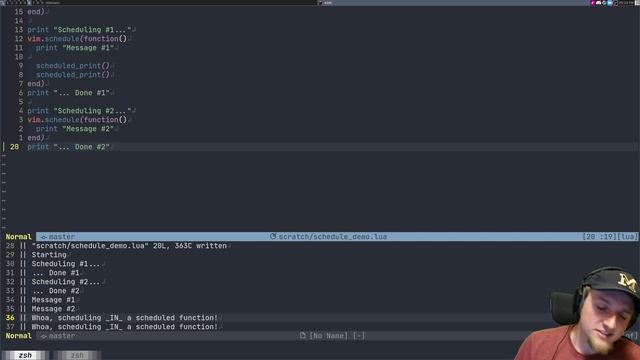Click the upper Normal mode indicator
This screenshot has height=360, width=640.
[x=18, y=237]
